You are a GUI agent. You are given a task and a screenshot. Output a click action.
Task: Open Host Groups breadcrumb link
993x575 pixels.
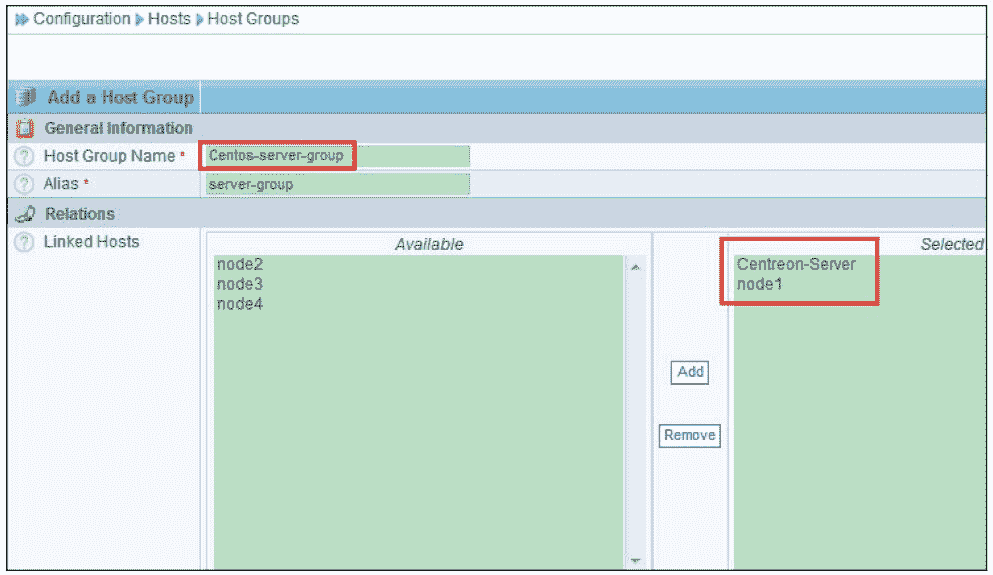253,19
